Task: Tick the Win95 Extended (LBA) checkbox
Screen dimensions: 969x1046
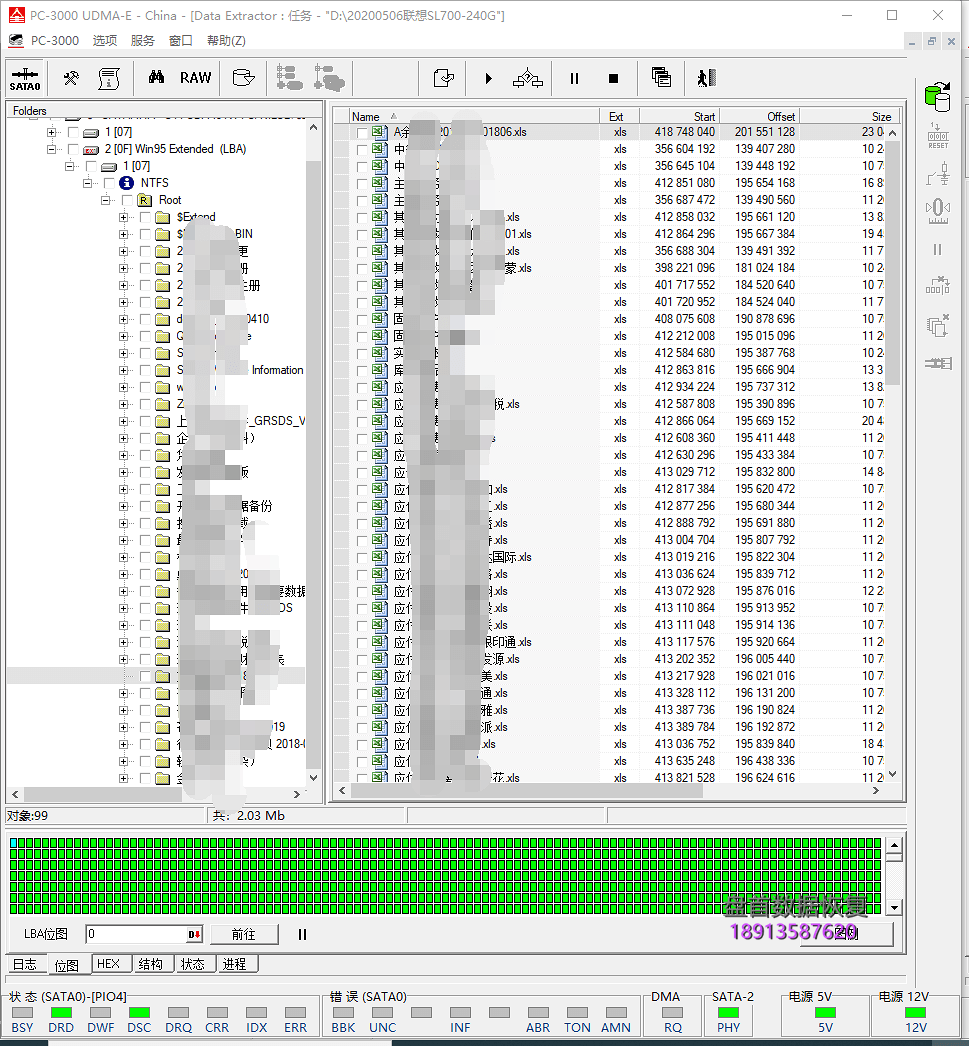Action: 73,149
